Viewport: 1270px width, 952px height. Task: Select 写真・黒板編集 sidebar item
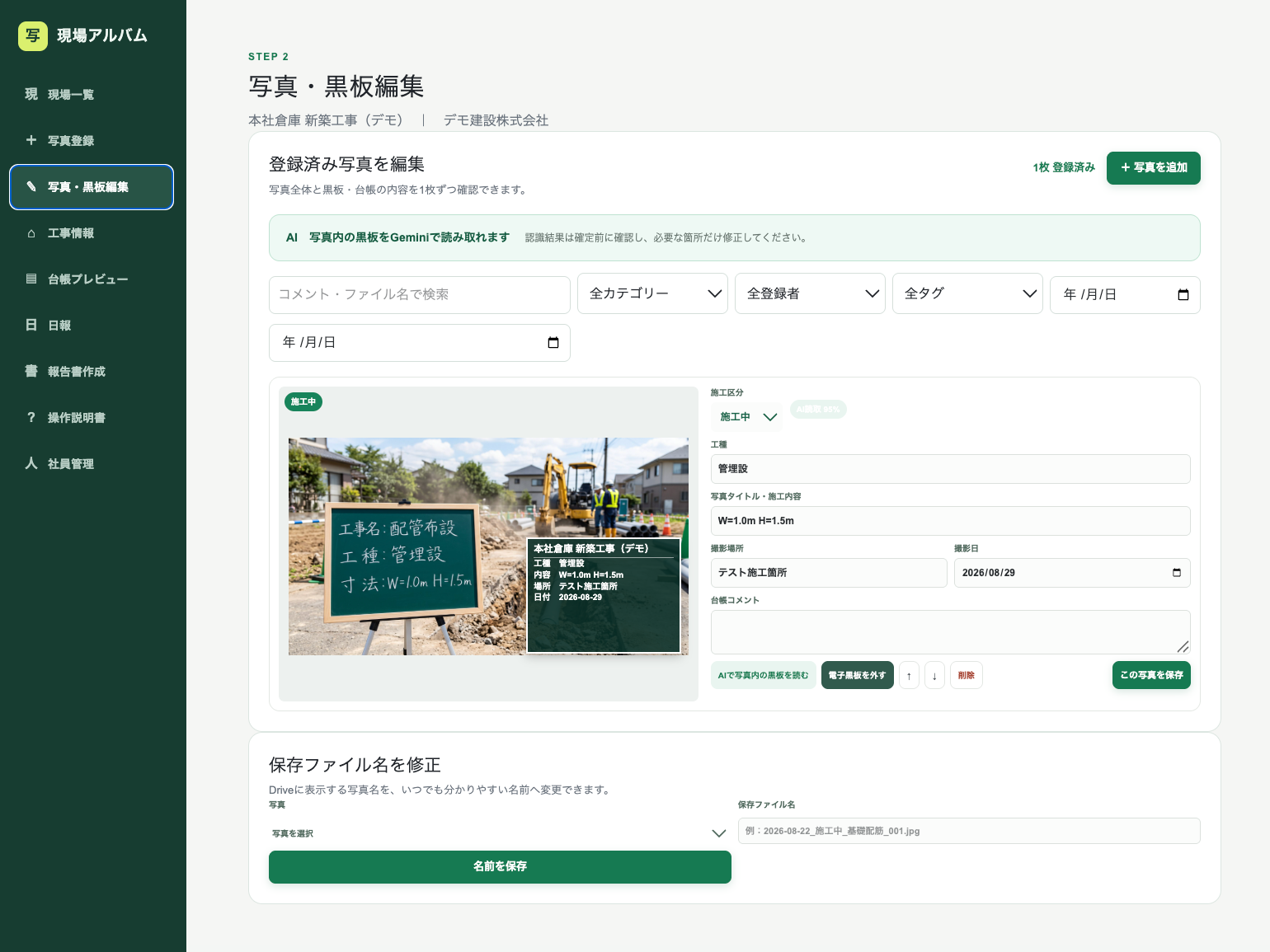[x=92, y=187]
